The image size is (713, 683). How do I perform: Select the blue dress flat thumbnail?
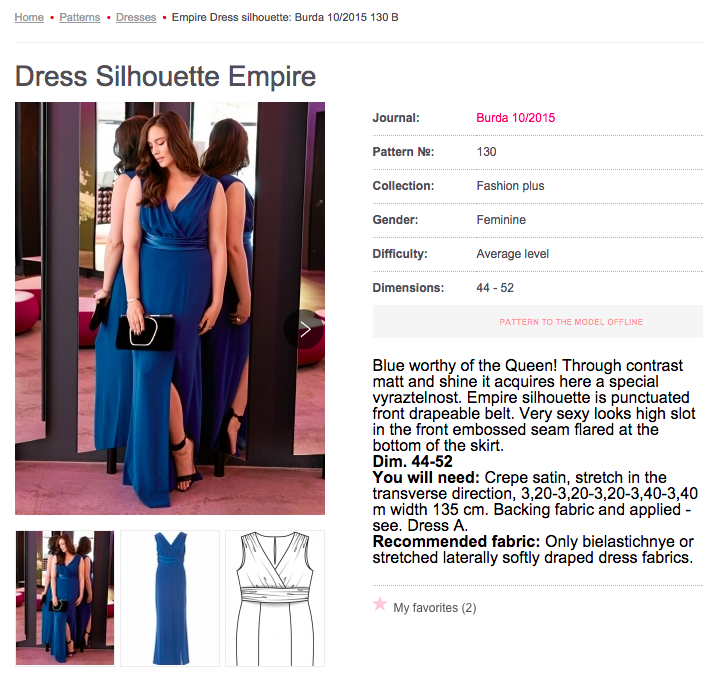coord(170,598)
